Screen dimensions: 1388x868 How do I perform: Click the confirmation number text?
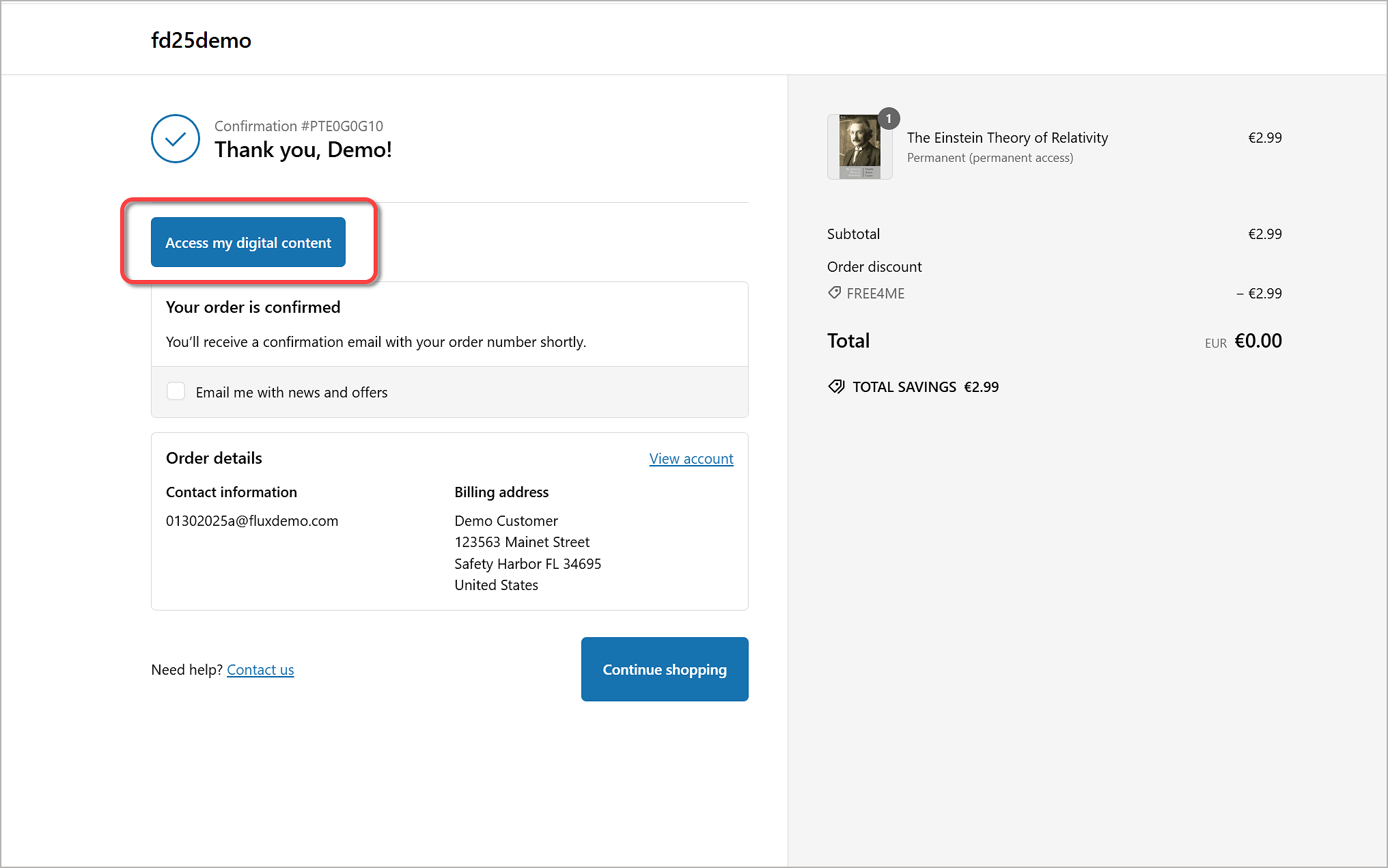[x=299, y=126]
